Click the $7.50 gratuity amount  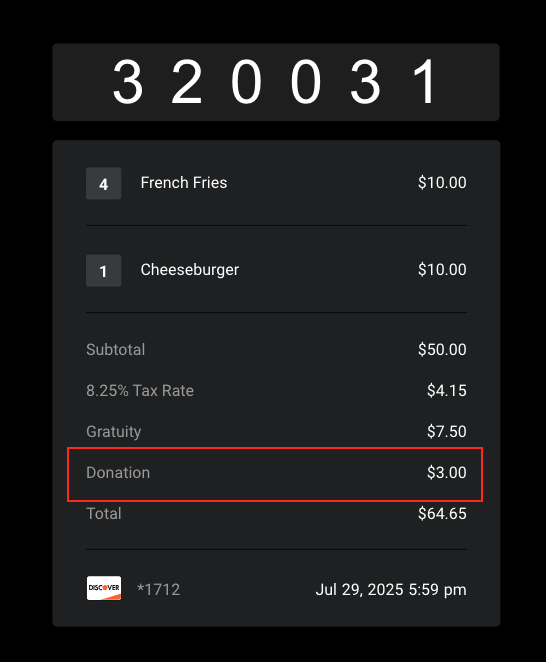coord(447,431)
